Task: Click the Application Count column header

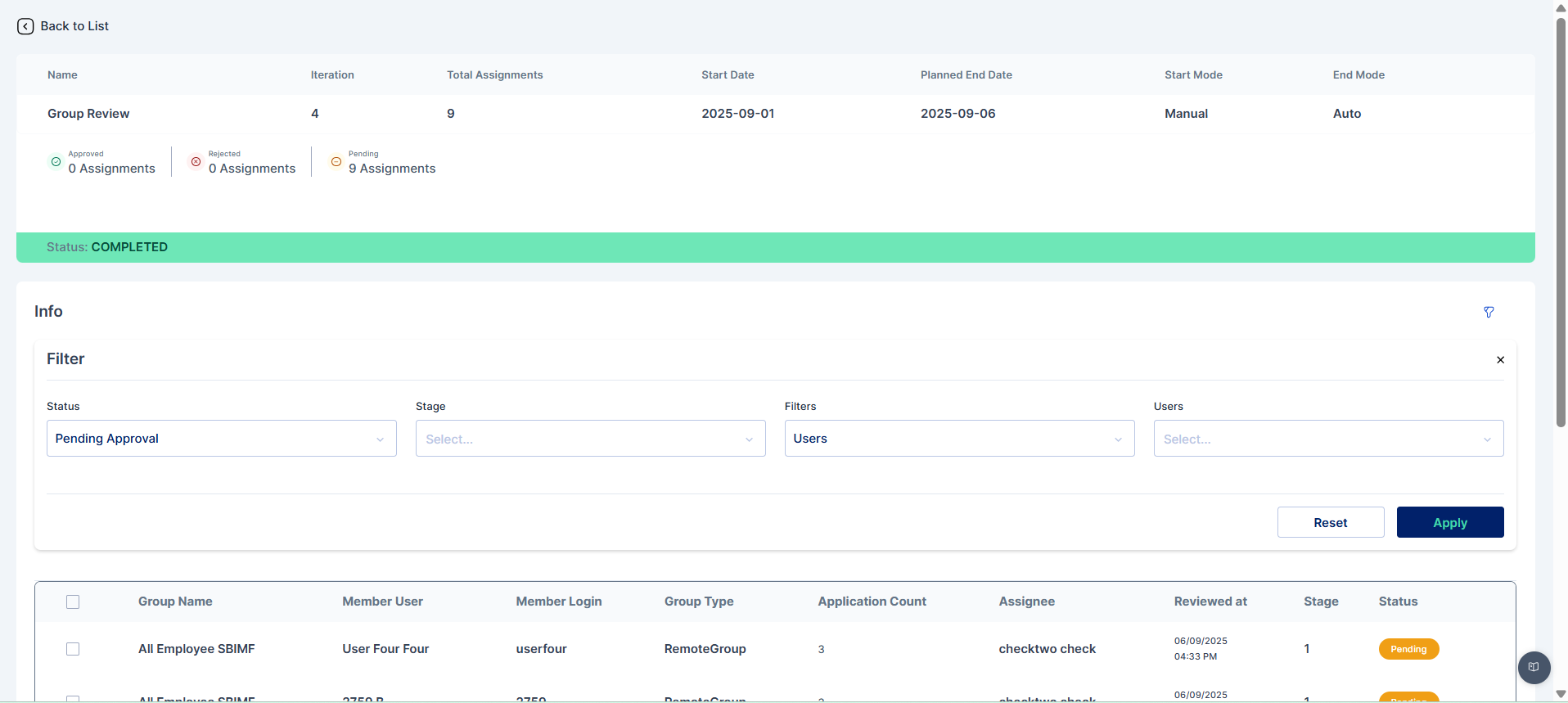Action: click(872, 602)
